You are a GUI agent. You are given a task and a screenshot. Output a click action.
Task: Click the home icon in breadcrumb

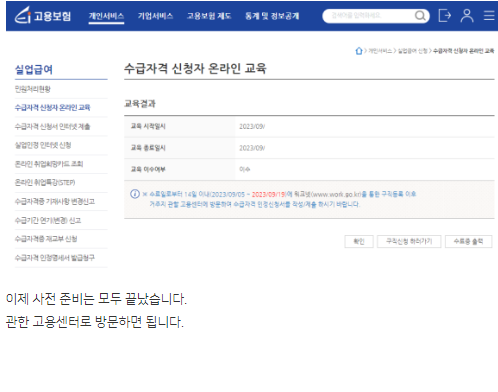click(359, 51)
